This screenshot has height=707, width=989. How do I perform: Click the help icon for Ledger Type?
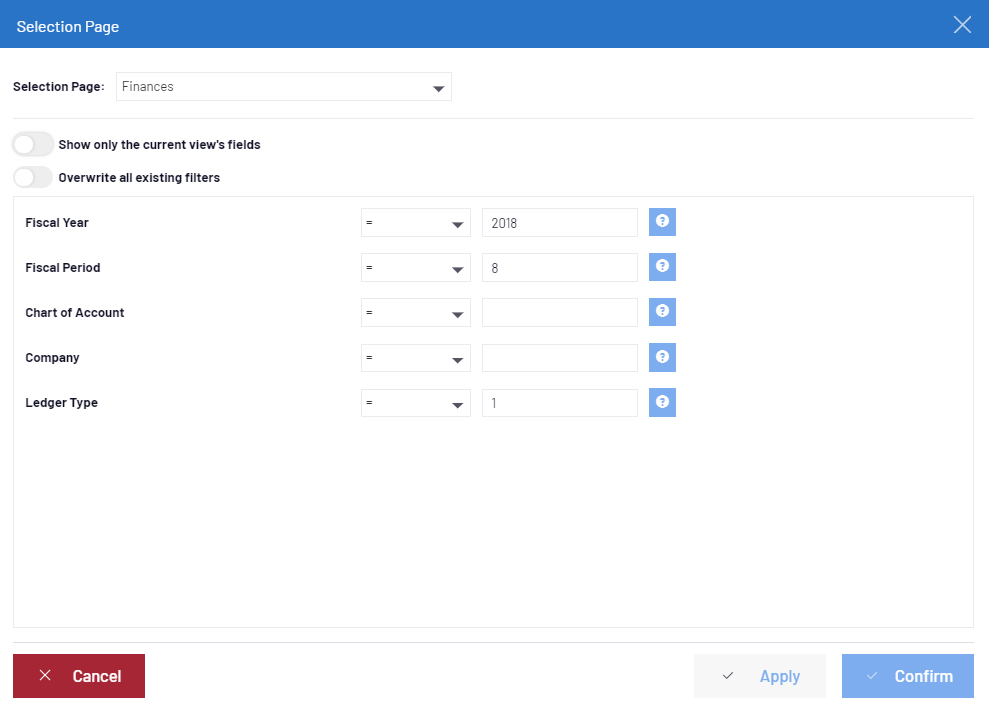tap(662, 403)
